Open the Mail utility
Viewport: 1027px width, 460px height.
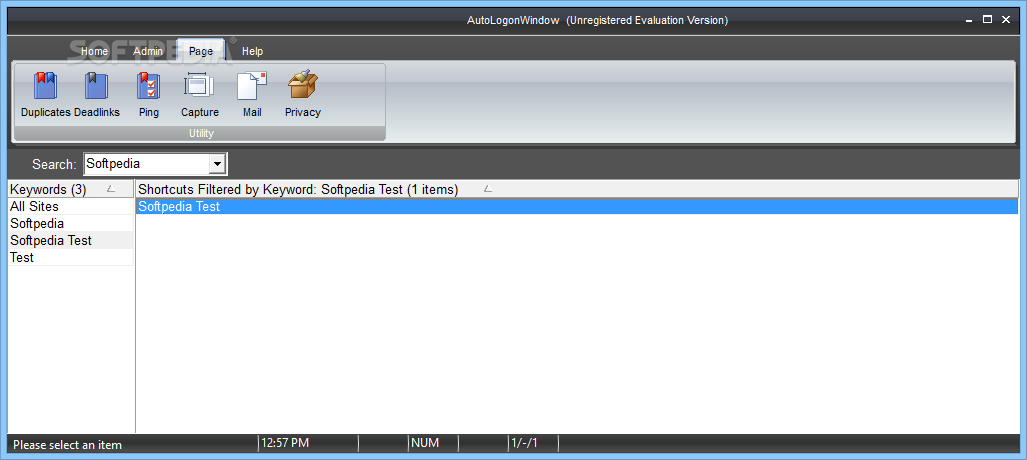[252, 95]
